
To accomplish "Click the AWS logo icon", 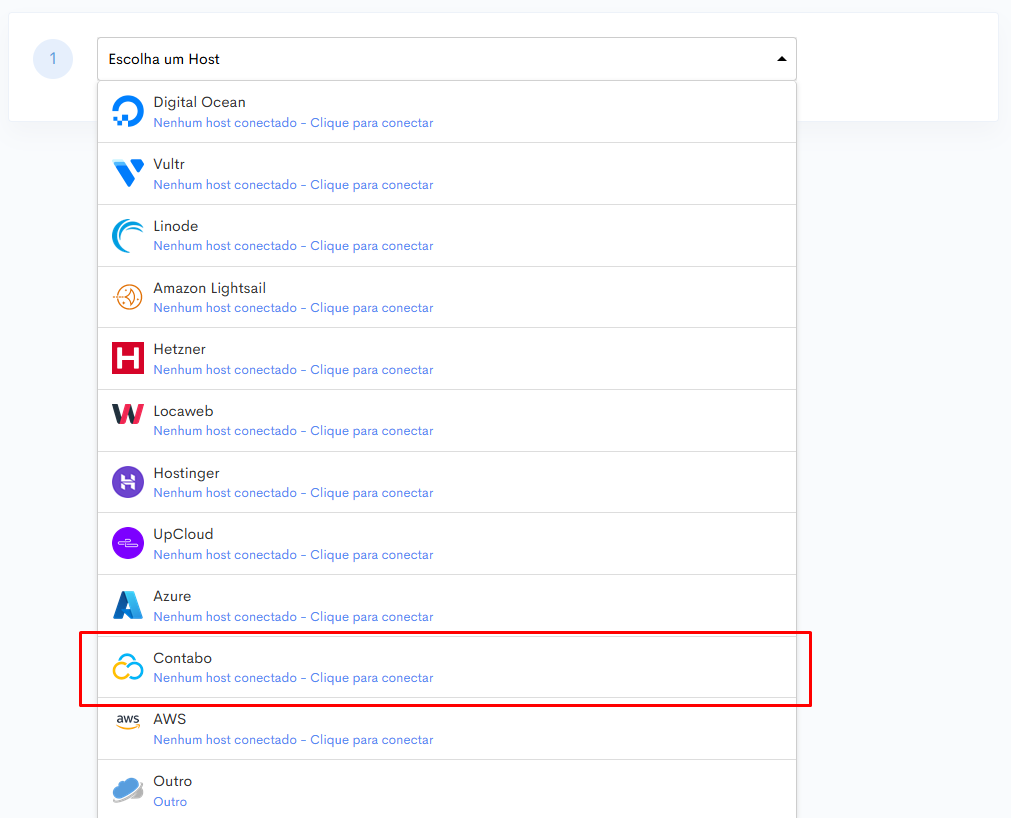I will coord(128,721).
